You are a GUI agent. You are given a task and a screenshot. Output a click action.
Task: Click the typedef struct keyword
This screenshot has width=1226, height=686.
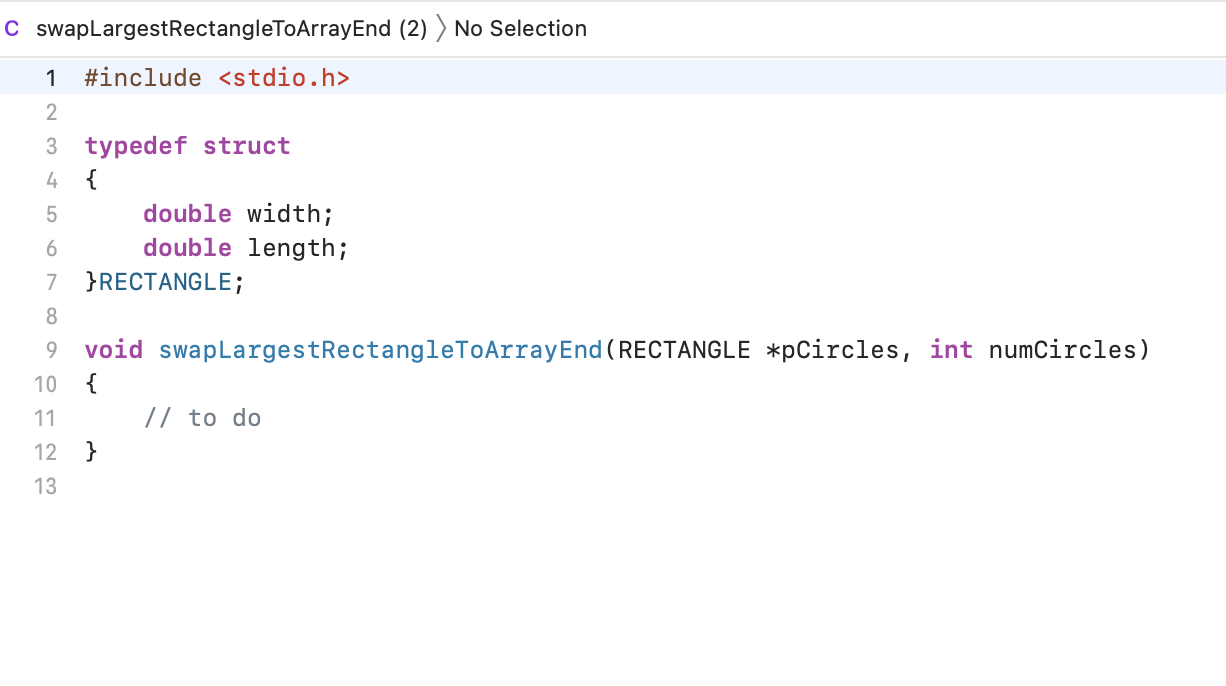187,146
